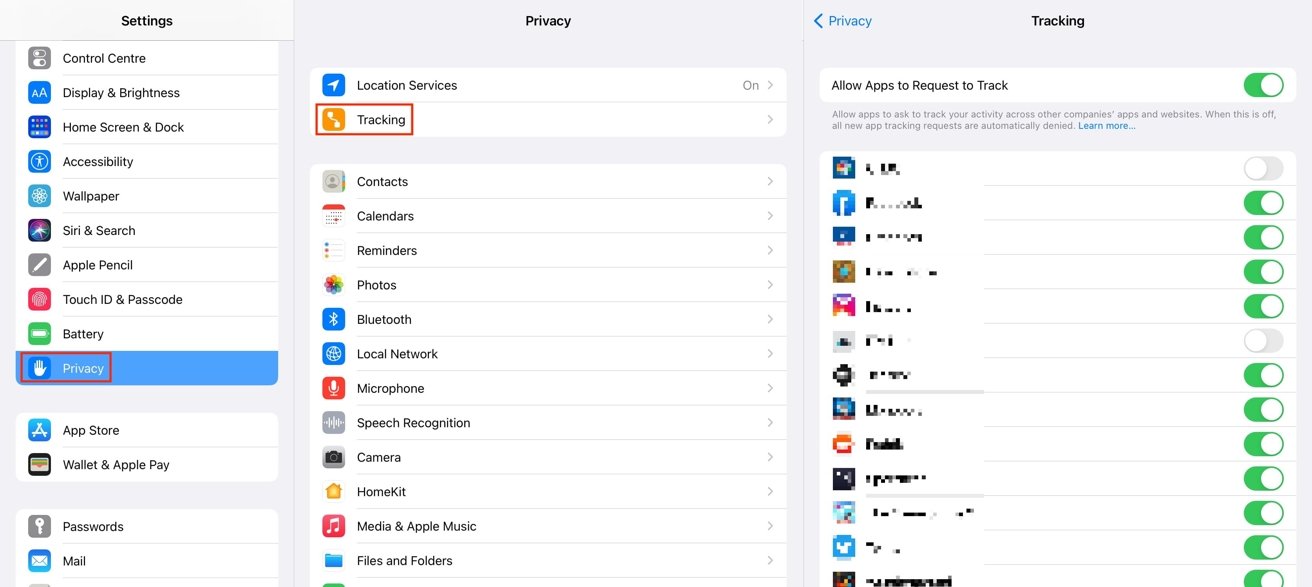Image resolution: width=1312 pixels, height=587 pixels.
Task: Tap the Local Network globe icon
Action: pos(334,354)
